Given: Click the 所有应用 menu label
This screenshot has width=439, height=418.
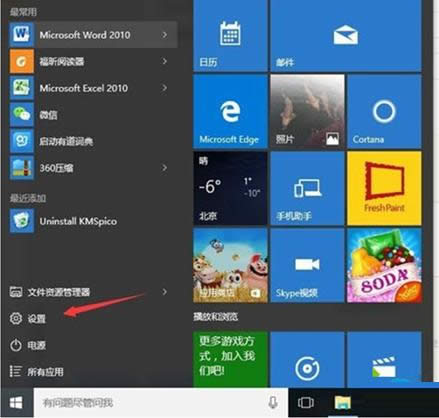Looking at the screenshot, I should click(45, 372).
